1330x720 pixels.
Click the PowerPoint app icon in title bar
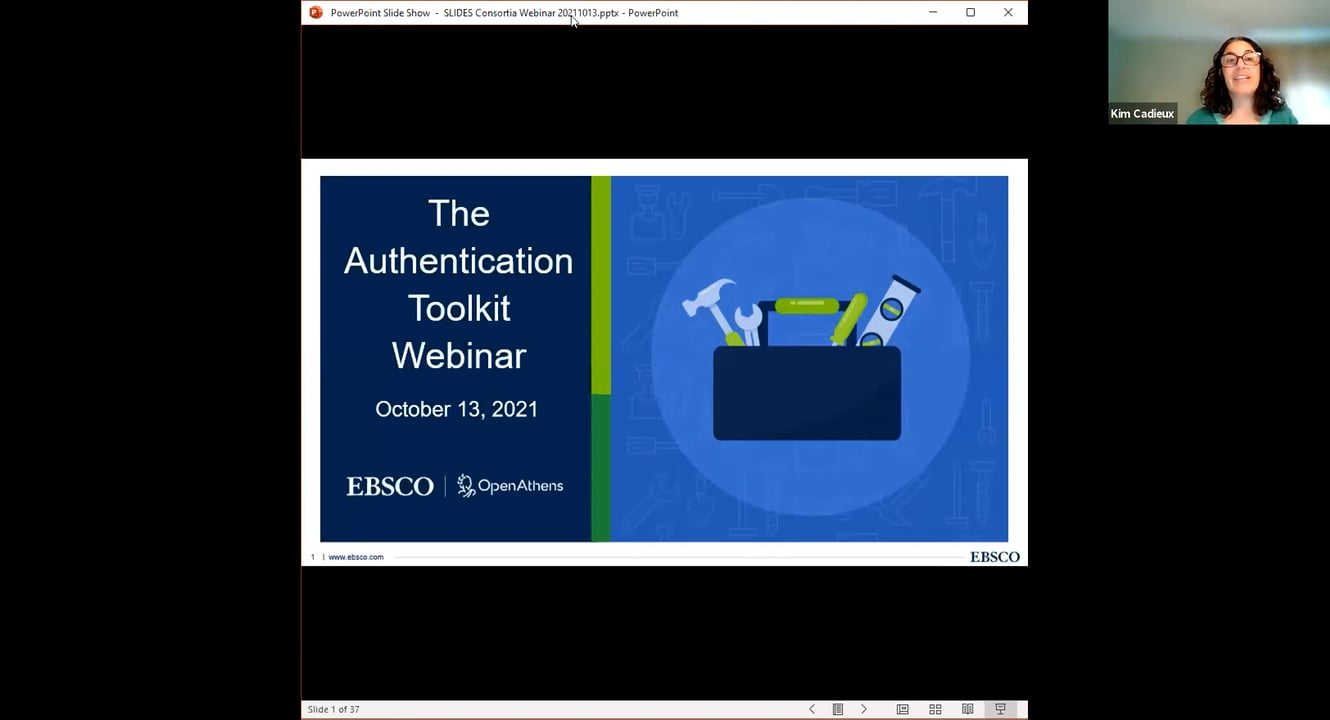coord(316,13)
